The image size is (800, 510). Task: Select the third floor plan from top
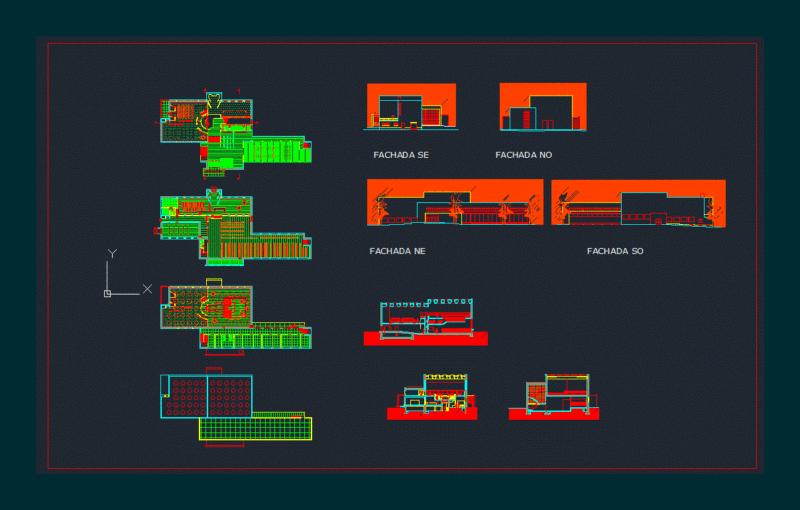[236, 317]
